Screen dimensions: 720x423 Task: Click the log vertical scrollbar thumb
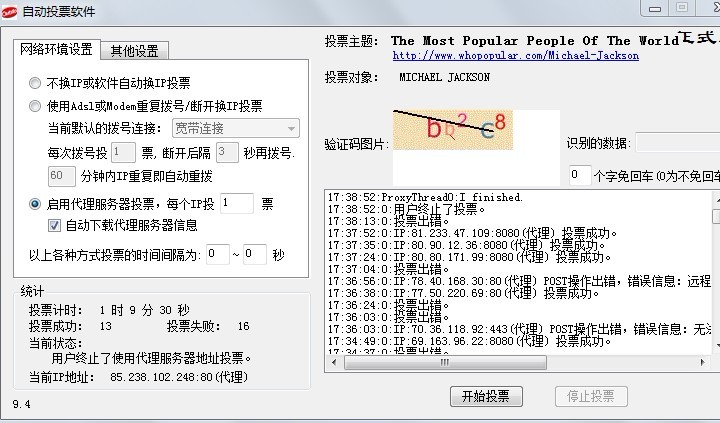(x=716, y=216)
